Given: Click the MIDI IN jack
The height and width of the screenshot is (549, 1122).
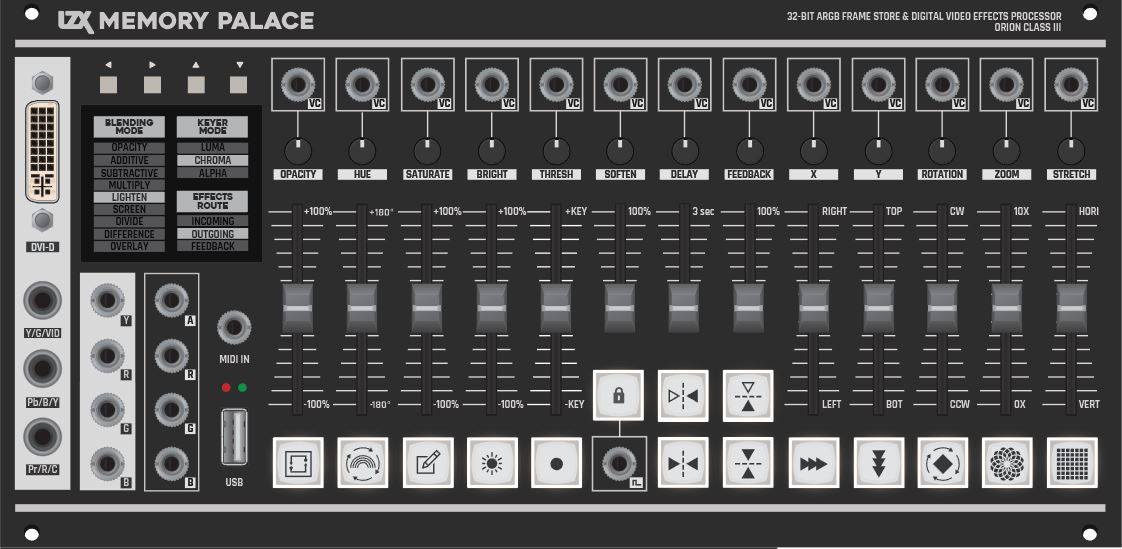Looking at the screenshot, I should point(234,328).
